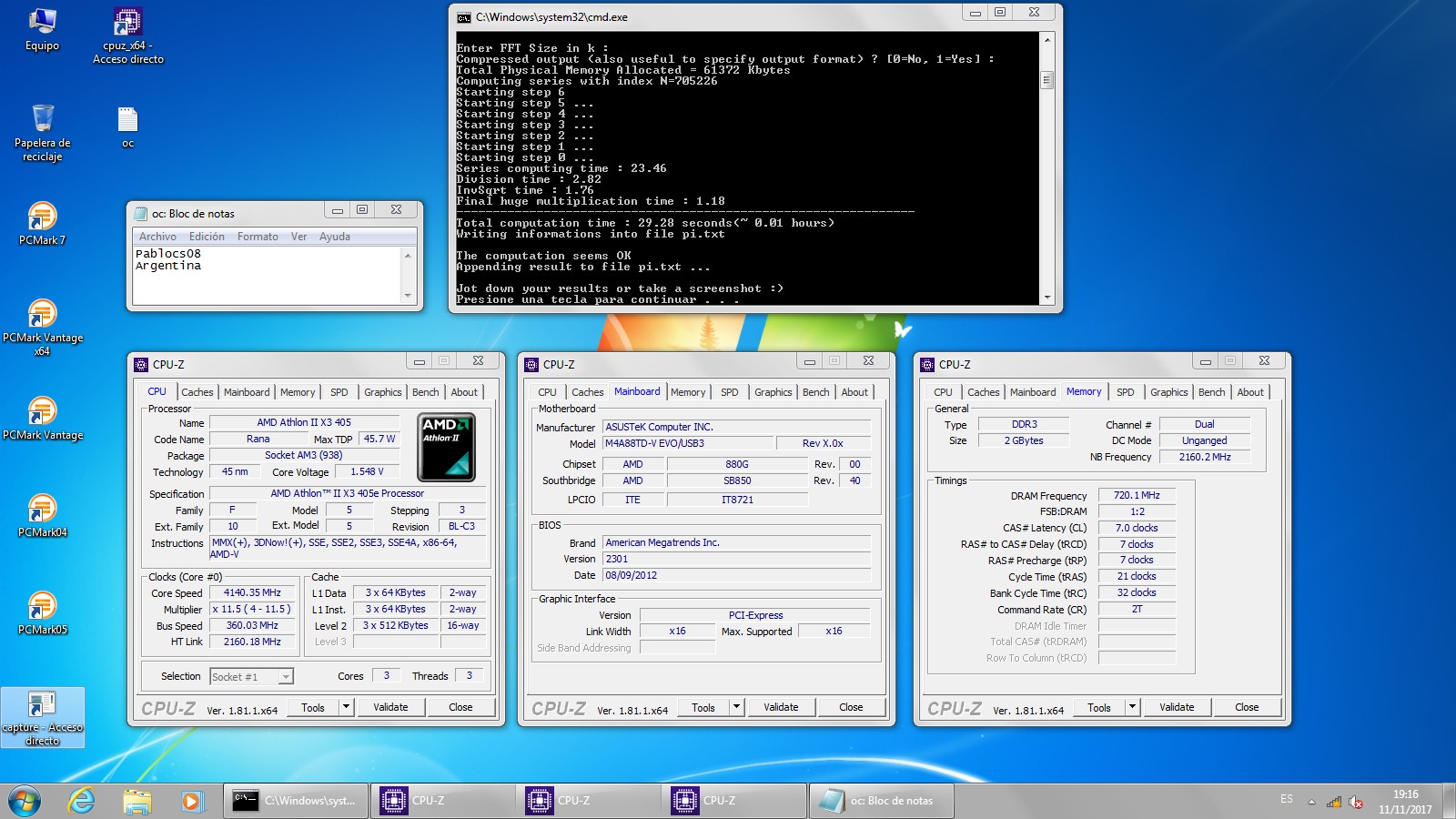This screenshot has width=1456, height=819.
Task: Click scroll down arrow in cmd window
Action: 1046,298
